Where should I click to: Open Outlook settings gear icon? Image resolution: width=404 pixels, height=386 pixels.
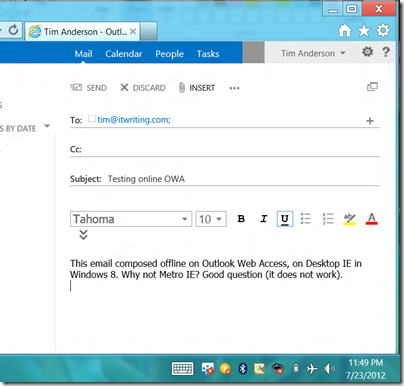[368, 52]
